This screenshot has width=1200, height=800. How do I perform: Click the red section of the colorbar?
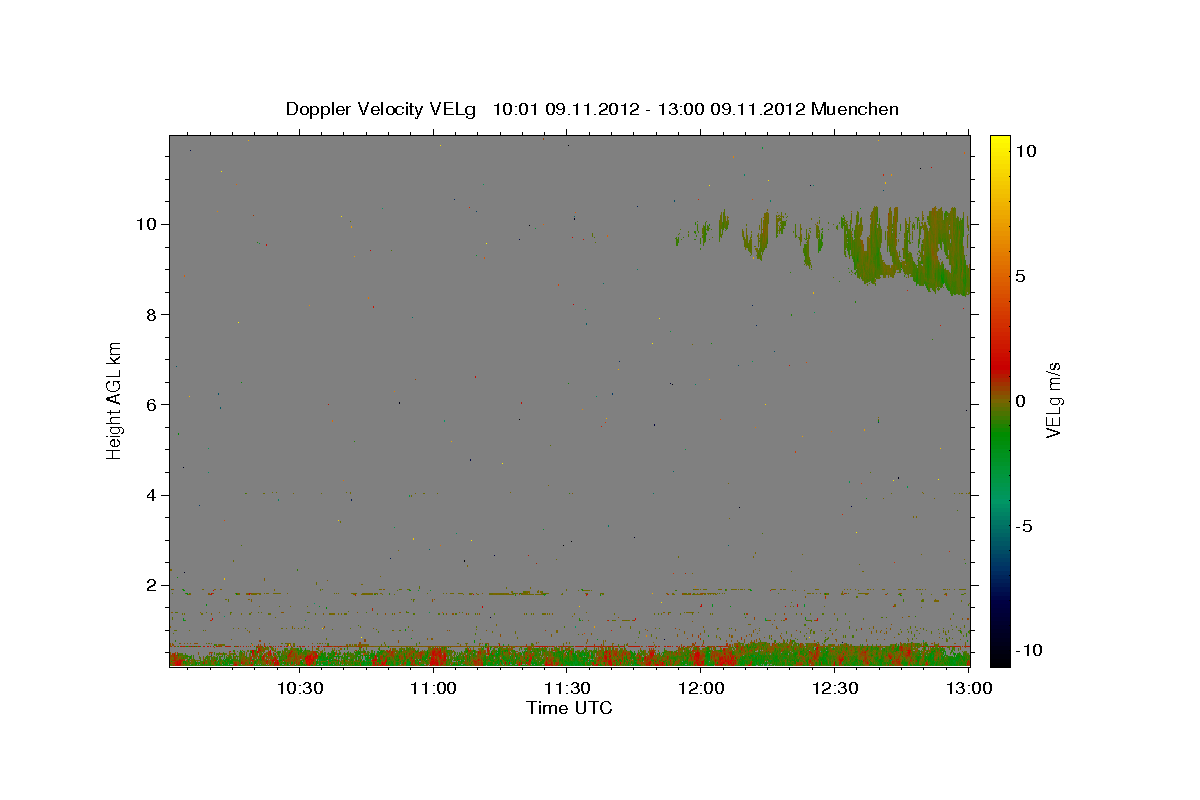1000,365
